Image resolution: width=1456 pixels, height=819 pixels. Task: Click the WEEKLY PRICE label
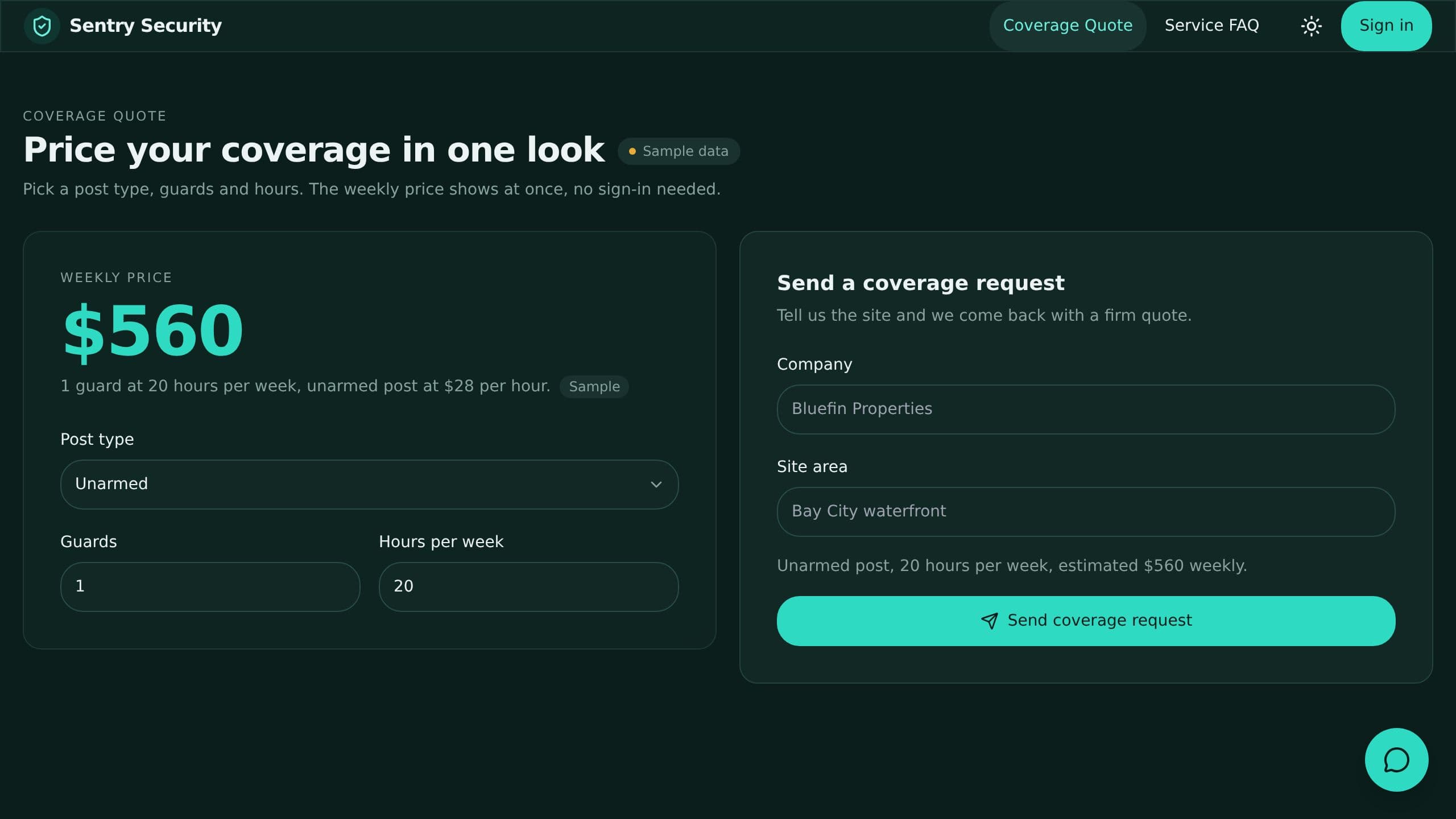point(116,278)
